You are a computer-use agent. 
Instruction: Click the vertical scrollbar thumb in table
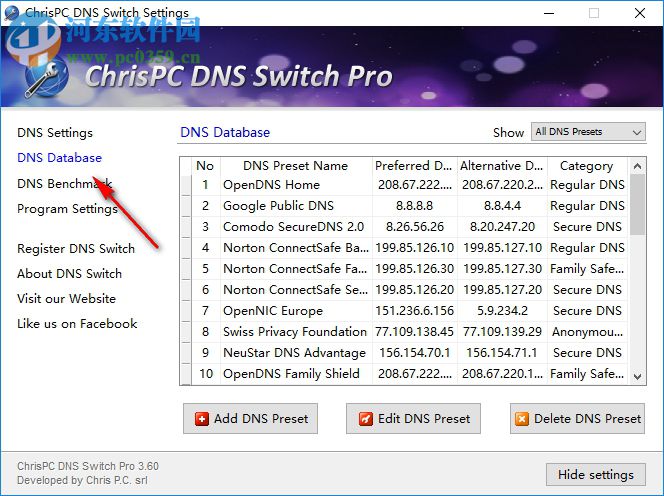coord(637,205)
